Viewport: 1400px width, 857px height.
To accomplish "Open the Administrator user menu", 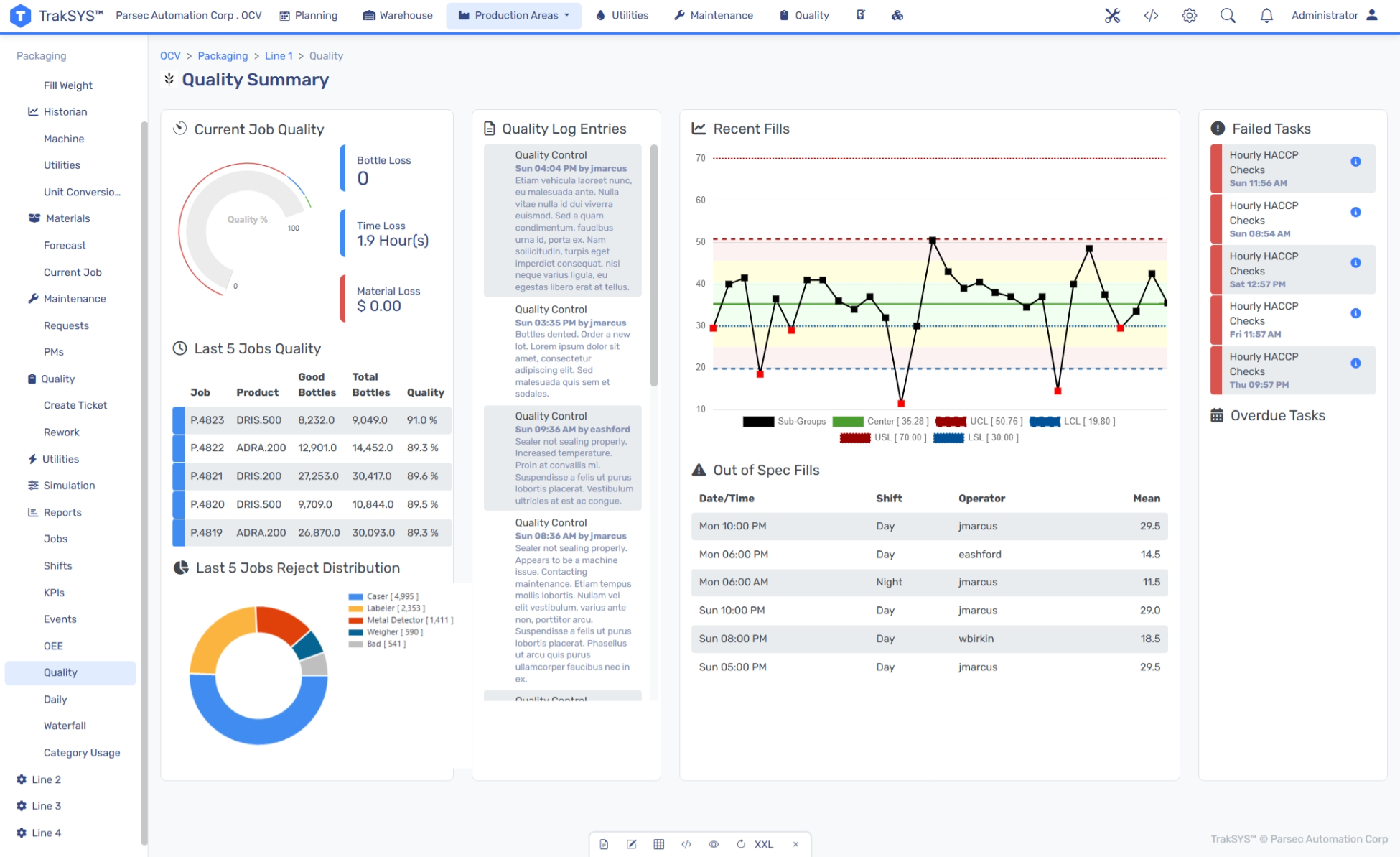I will [x=1334, y=16].
